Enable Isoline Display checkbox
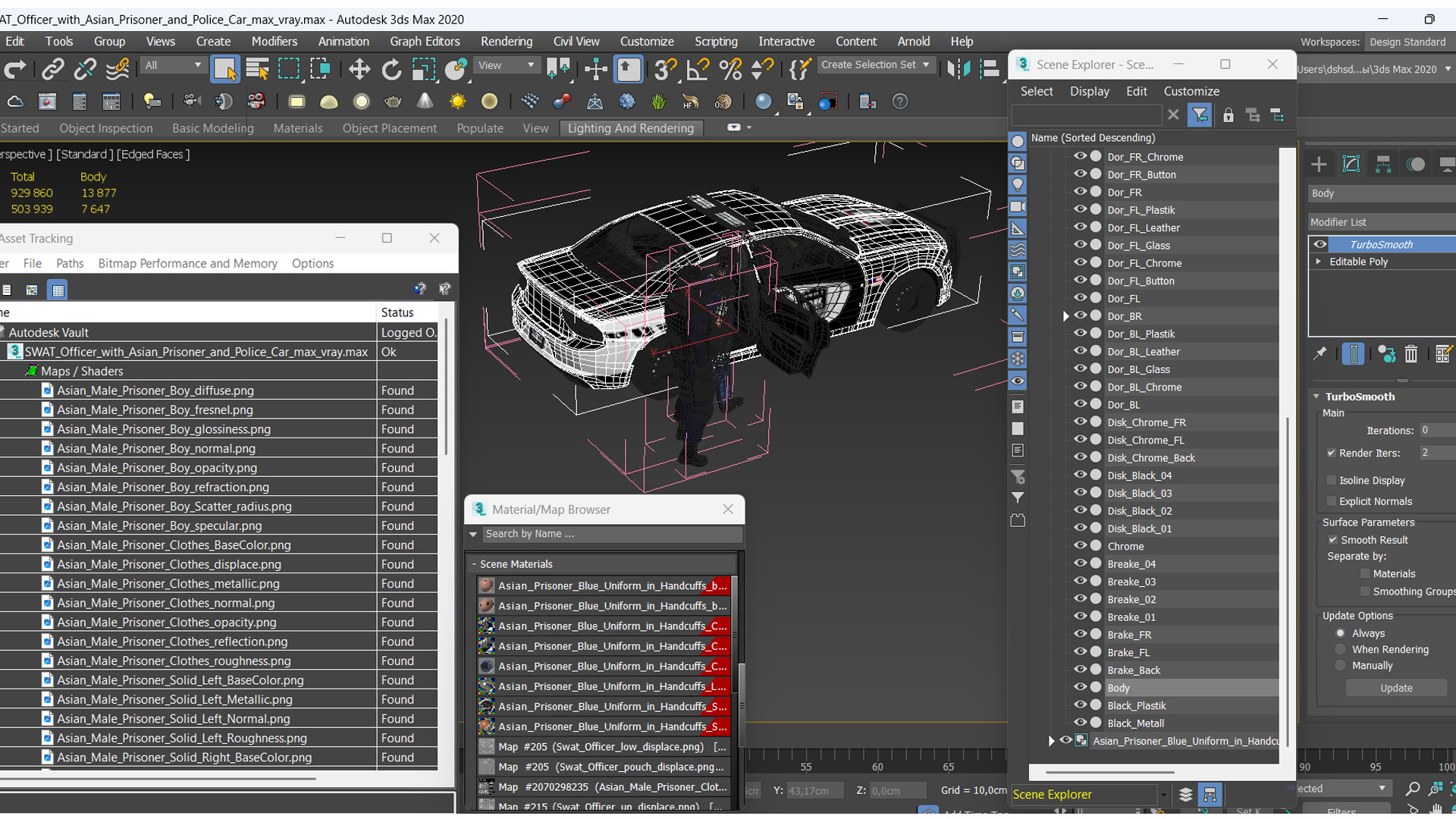 point(1332,480)
